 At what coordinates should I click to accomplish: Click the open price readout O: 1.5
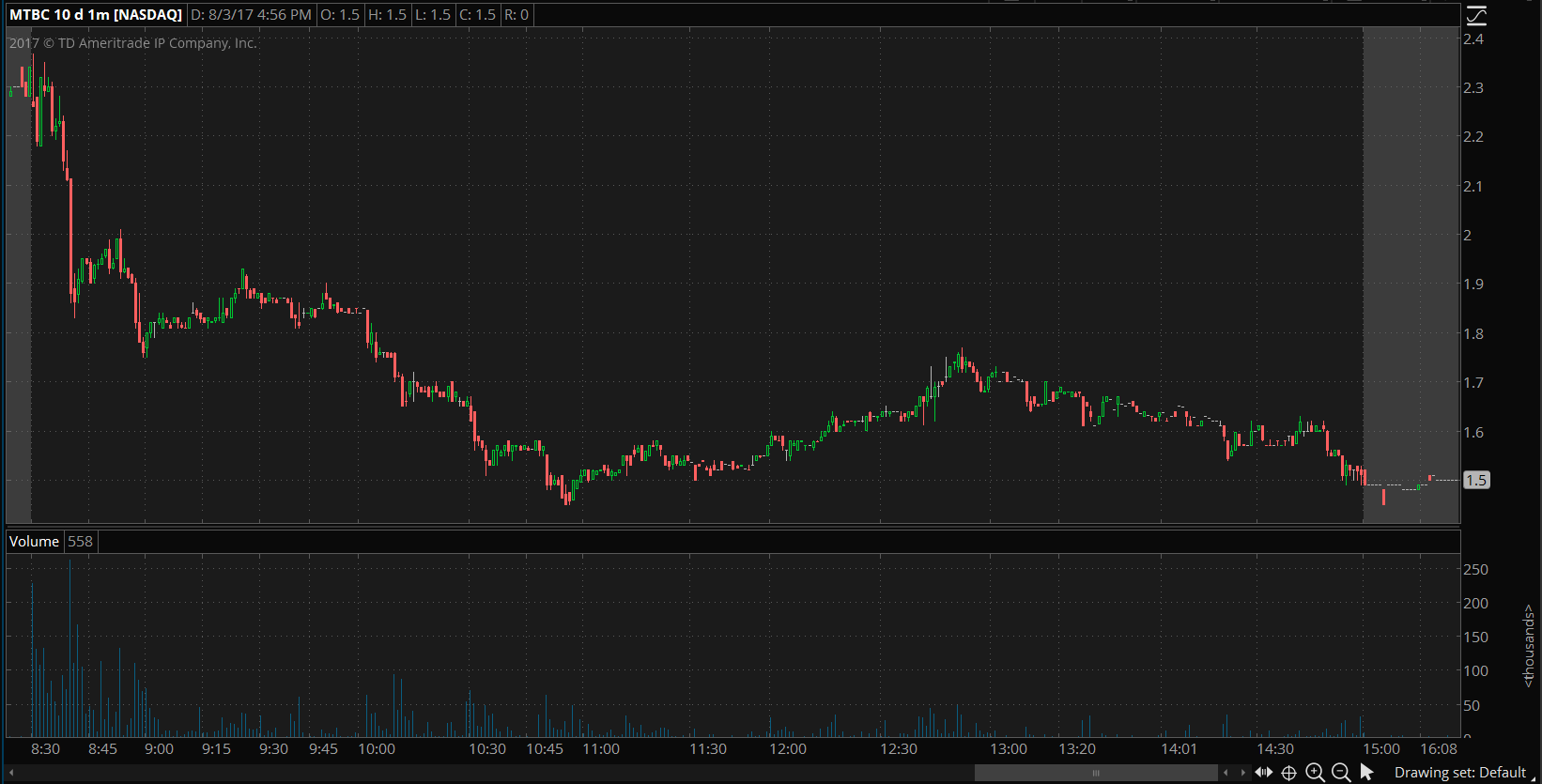coord(340,15)
